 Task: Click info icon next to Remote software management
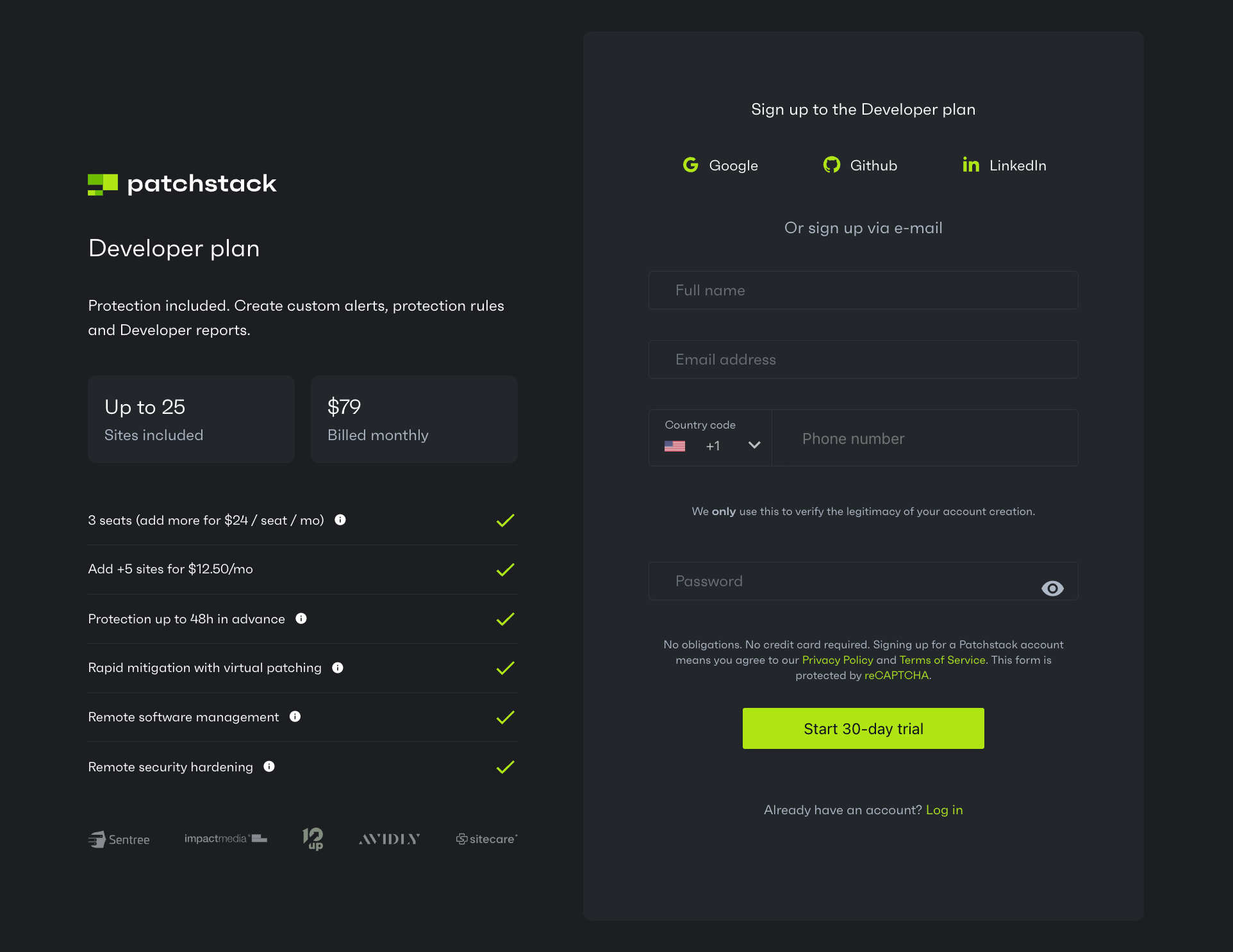295,716
